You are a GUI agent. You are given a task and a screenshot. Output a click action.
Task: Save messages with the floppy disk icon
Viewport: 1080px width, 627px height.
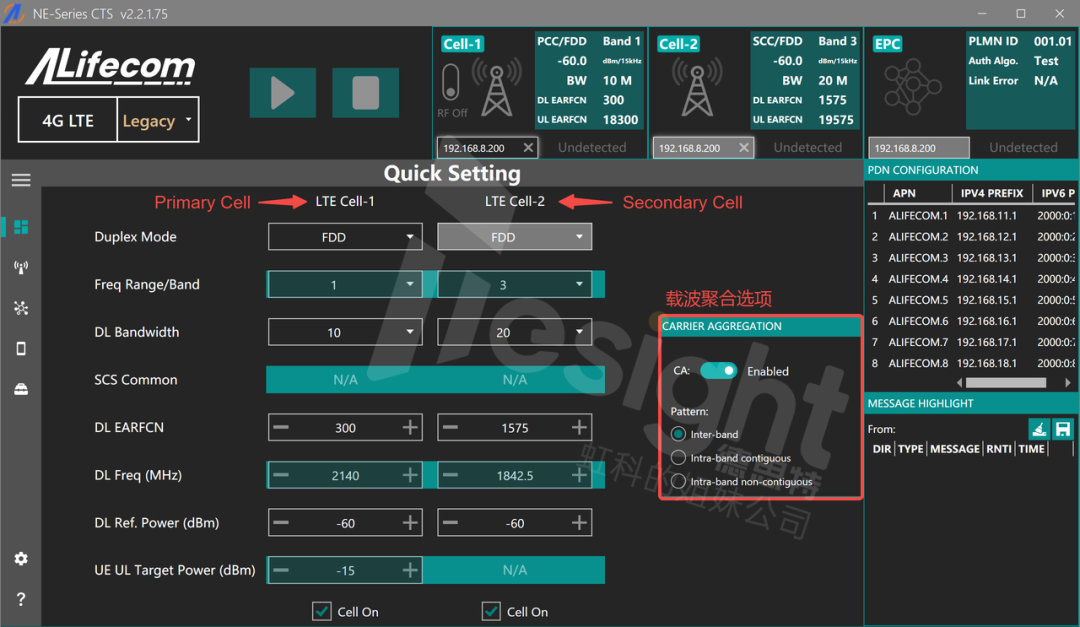coord(1063,429)
